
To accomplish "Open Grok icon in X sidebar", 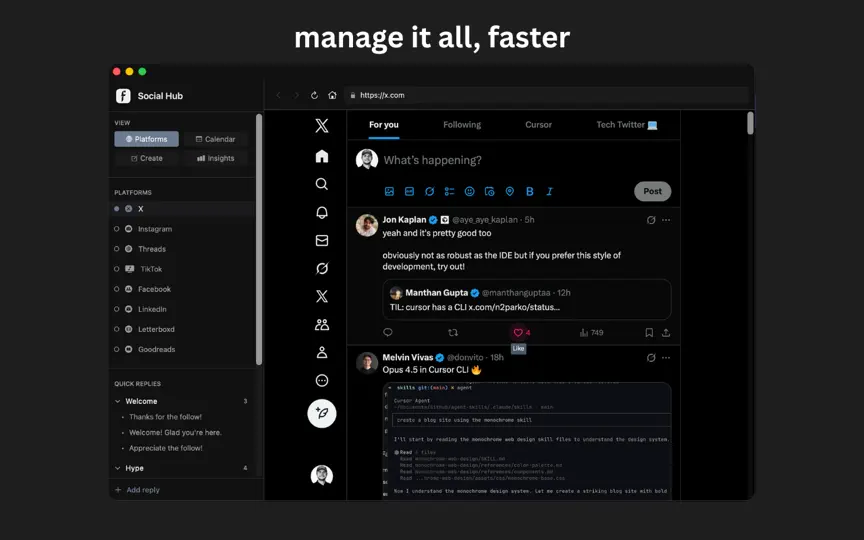I will 322,268.
